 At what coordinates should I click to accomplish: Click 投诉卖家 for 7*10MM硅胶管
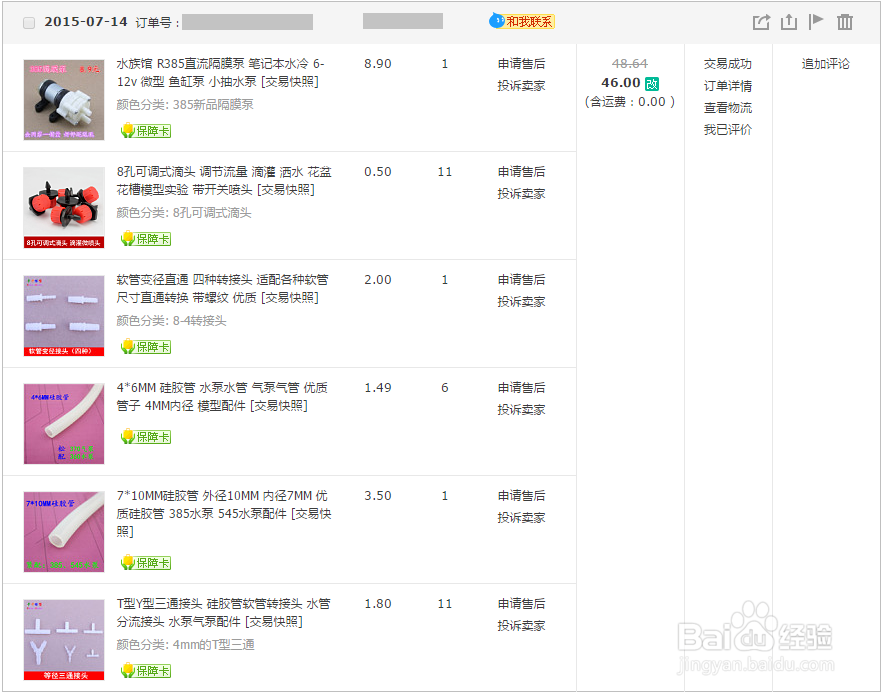[x=521, y=518]
